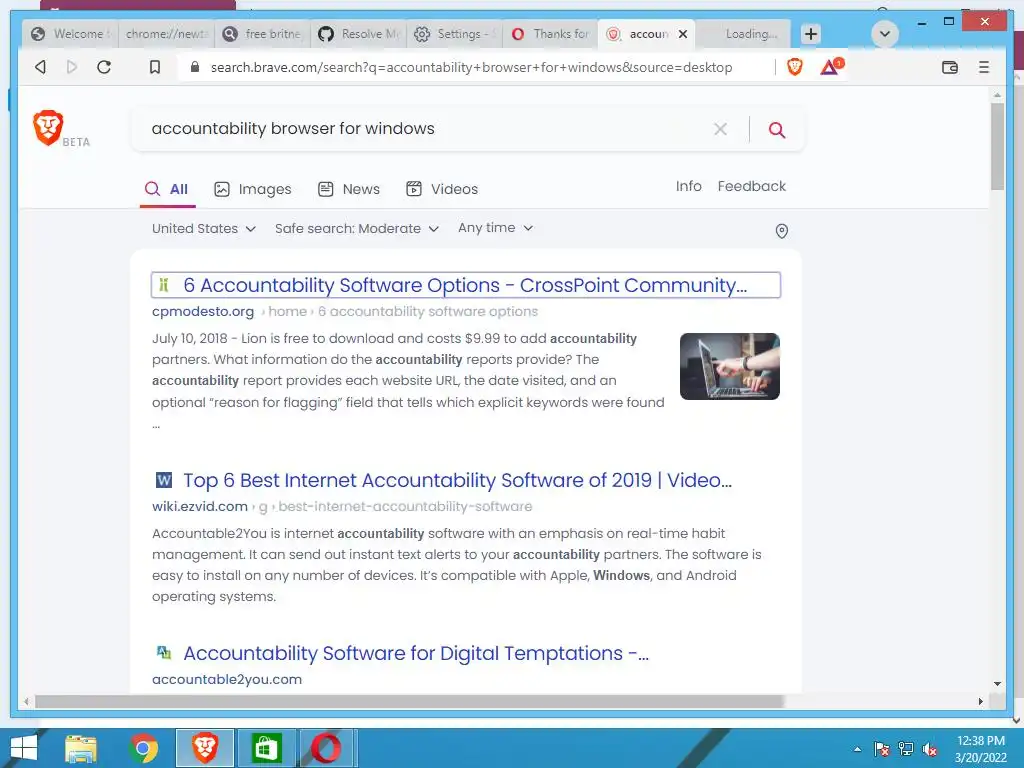Open Brave Shields lion icon in address bar
This screenshot has height=768, width=1024.
pos(795,67)
